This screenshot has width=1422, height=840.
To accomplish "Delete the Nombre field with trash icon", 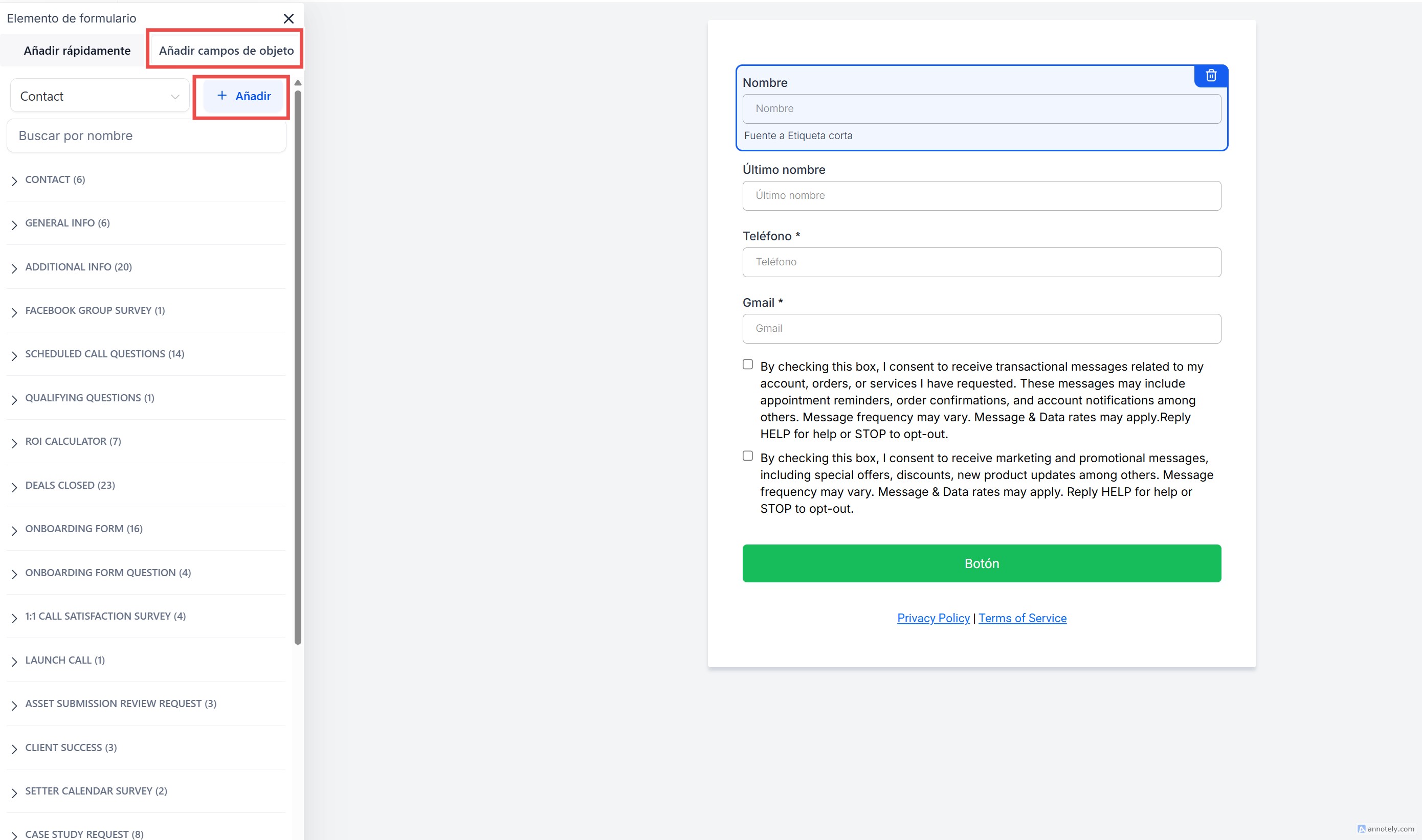I will coord(1211,76).
